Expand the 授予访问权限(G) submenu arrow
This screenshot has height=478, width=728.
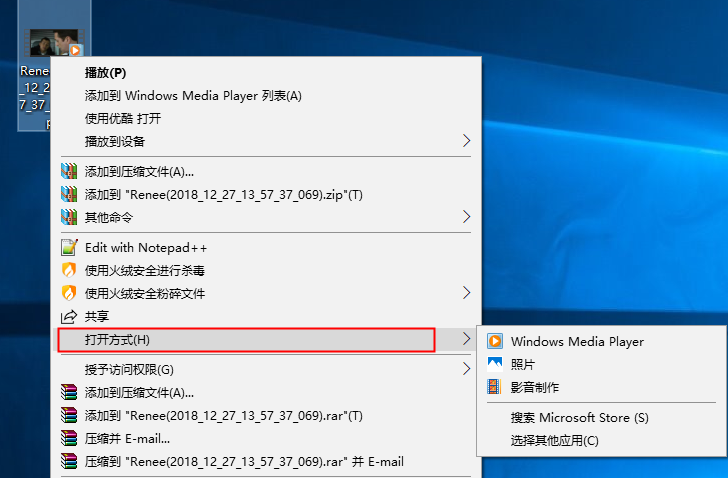click(467, 369)
